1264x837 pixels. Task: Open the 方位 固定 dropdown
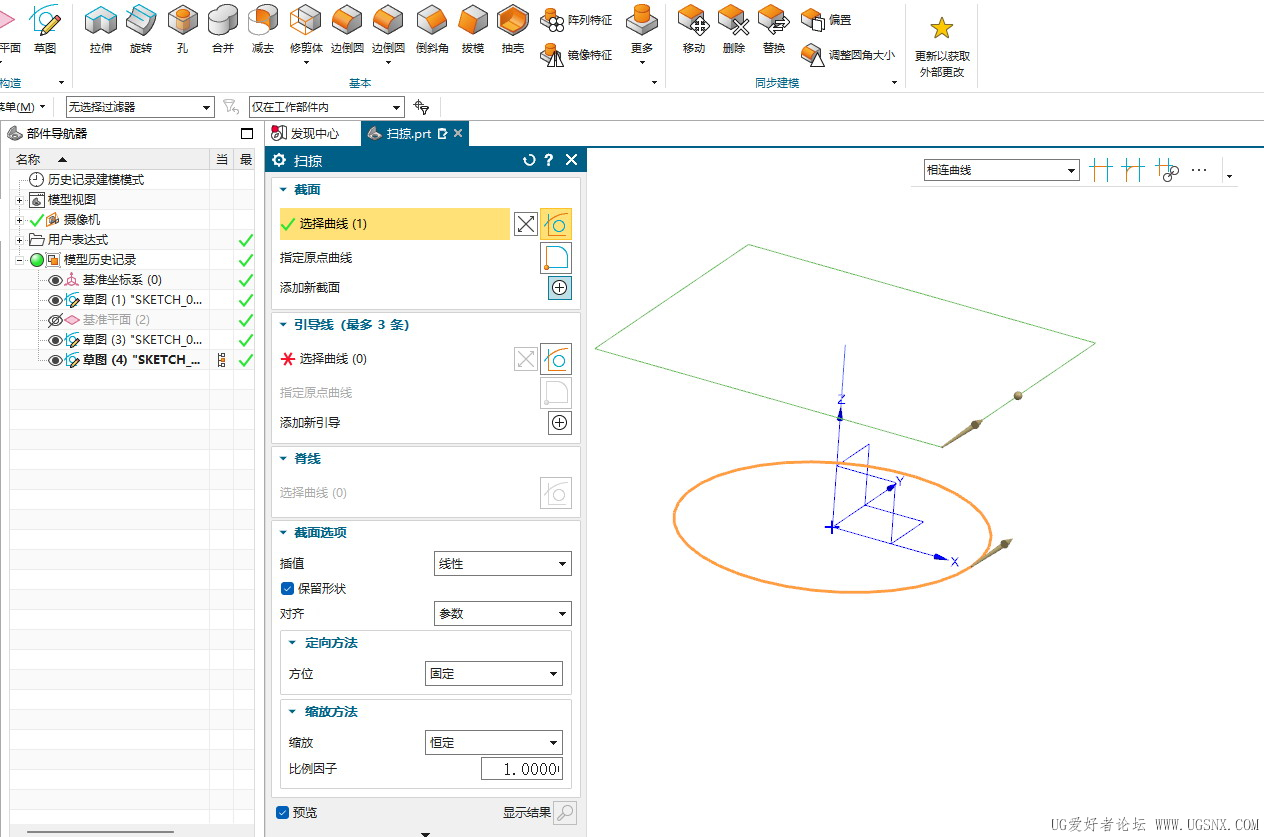(x=494, y=674)
